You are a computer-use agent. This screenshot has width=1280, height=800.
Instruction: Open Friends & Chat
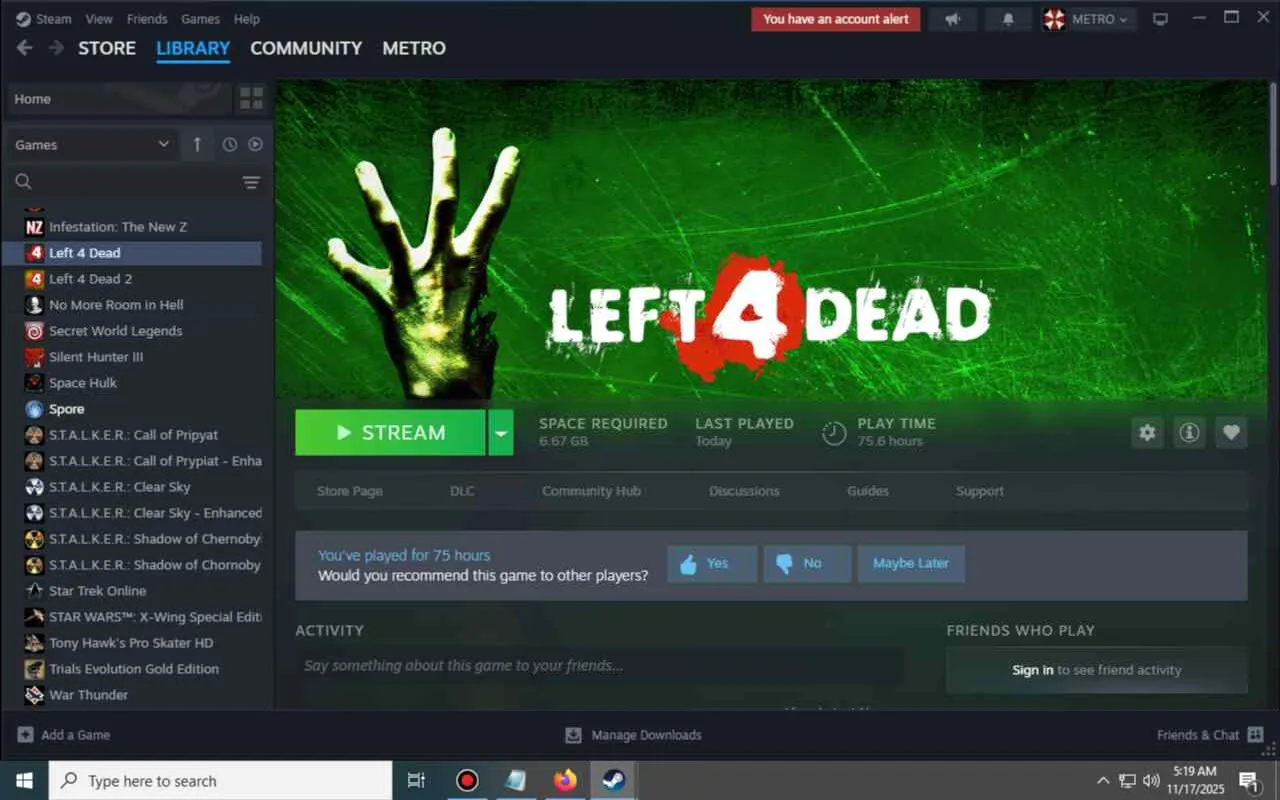click(1210, 735)
